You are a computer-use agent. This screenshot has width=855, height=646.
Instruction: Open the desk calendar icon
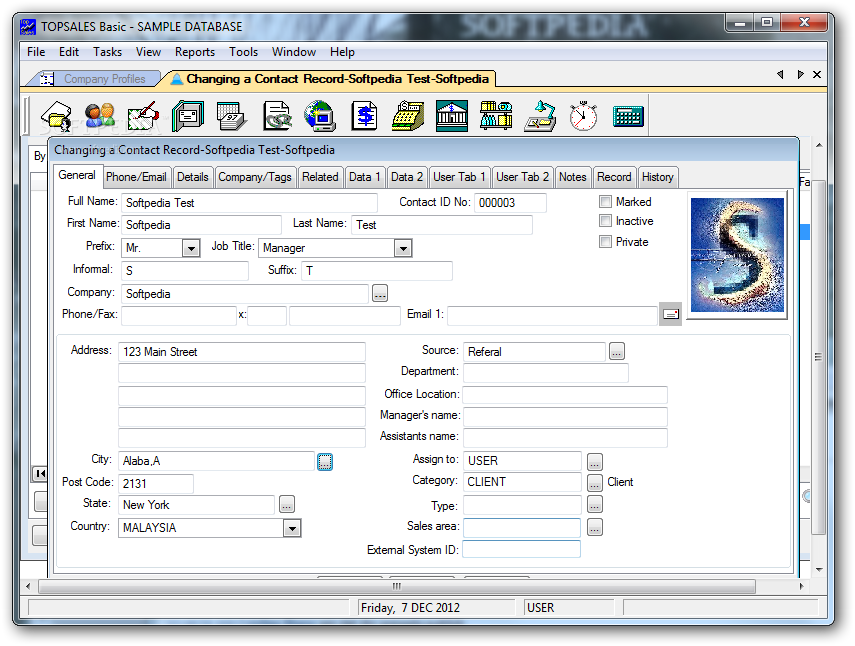point(232,116)
